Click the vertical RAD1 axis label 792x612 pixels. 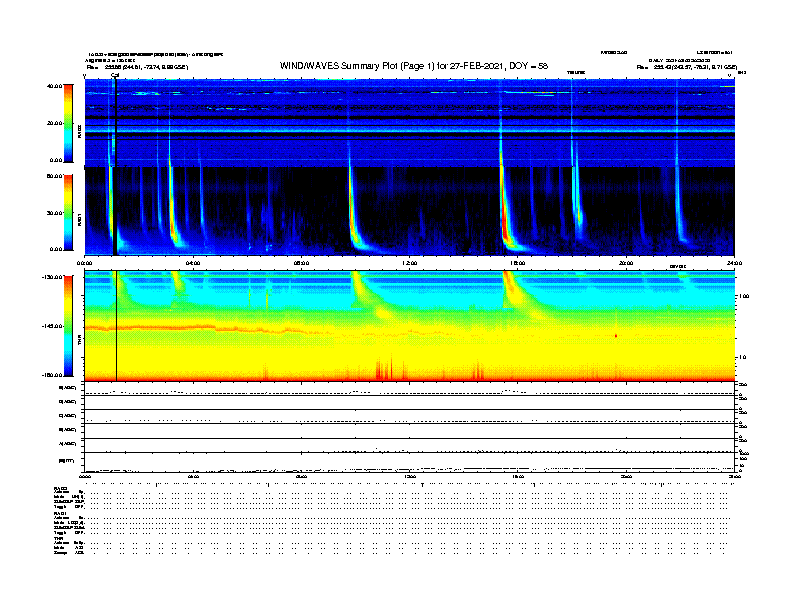tap(80, 220)
